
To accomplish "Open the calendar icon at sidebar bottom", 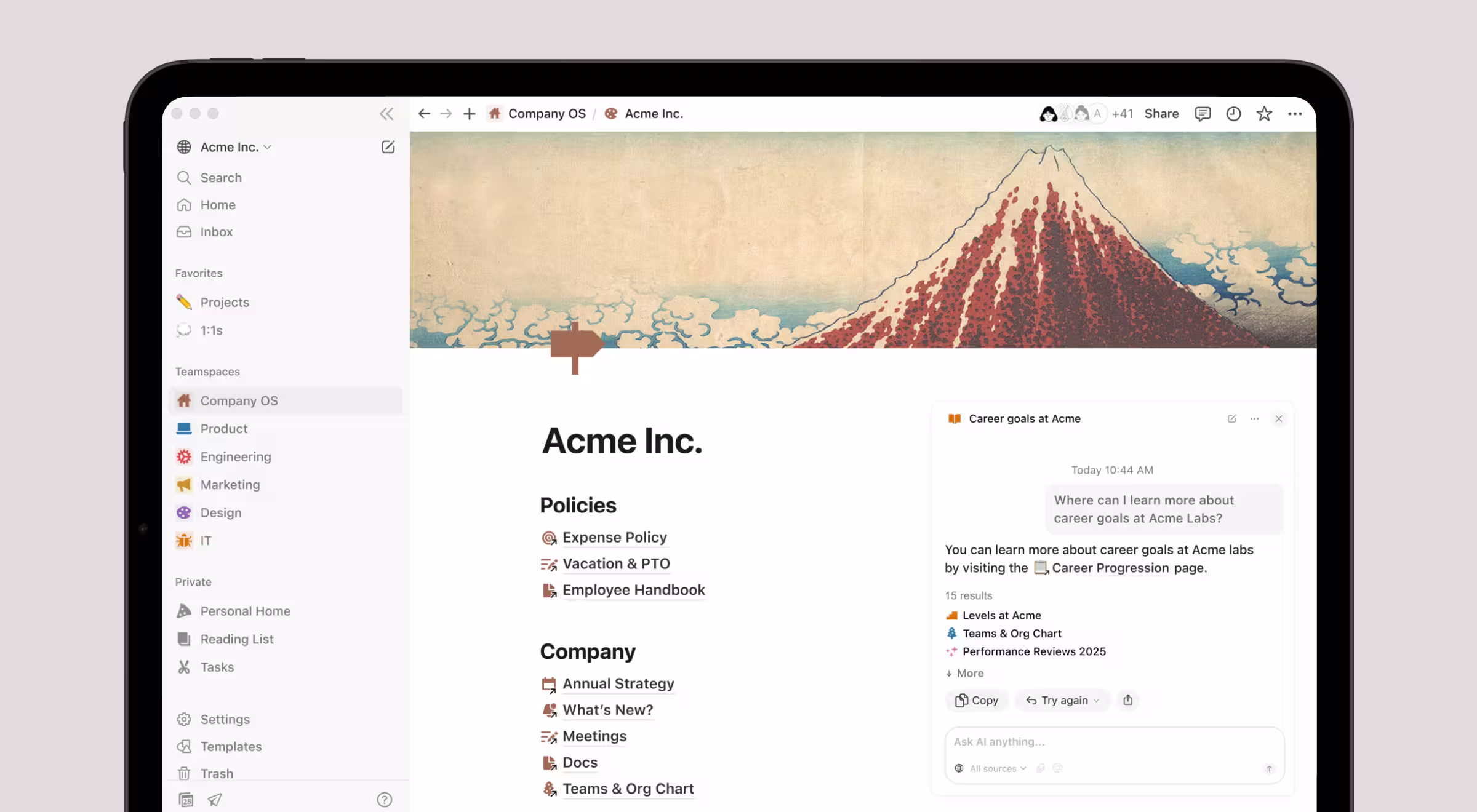I will click(186, 799).
